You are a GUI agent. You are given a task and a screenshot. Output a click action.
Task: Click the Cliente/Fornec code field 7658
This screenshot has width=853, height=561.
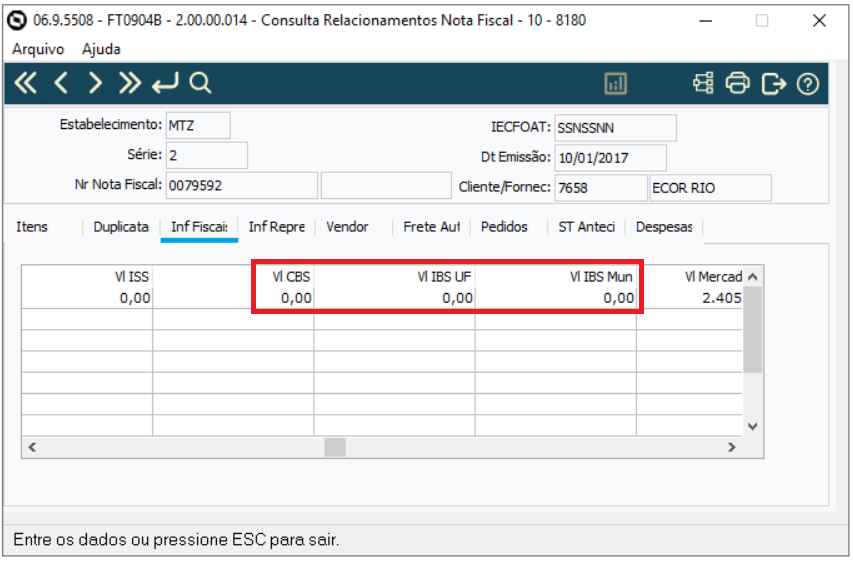click(x=601, y=188)
